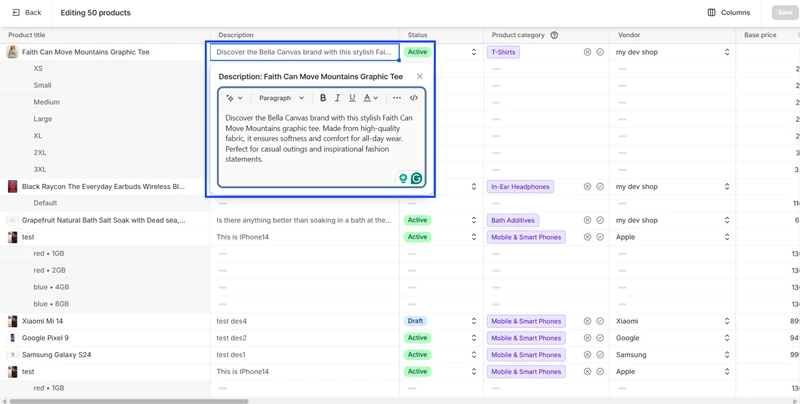The image size is (800, 404).
Task: Click inside the description text area
Action: 321,138
